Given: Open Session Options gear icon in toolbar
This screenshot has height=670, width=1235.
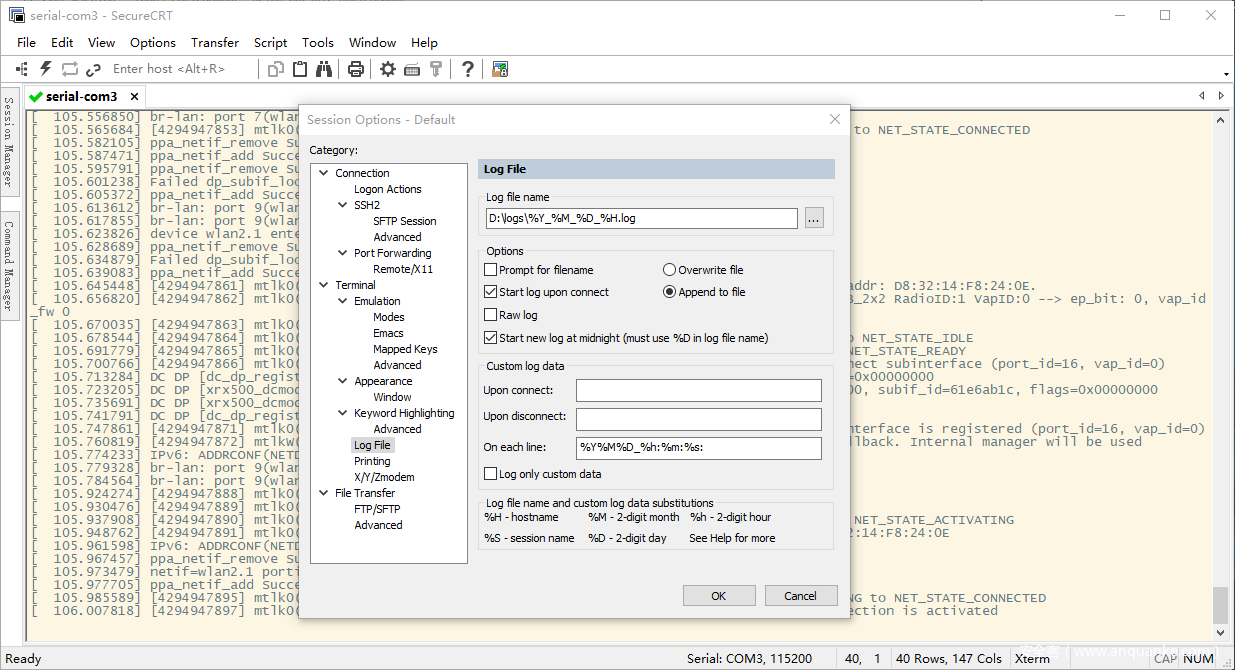Looking at the screenshot, I should (x=388, y=69).
